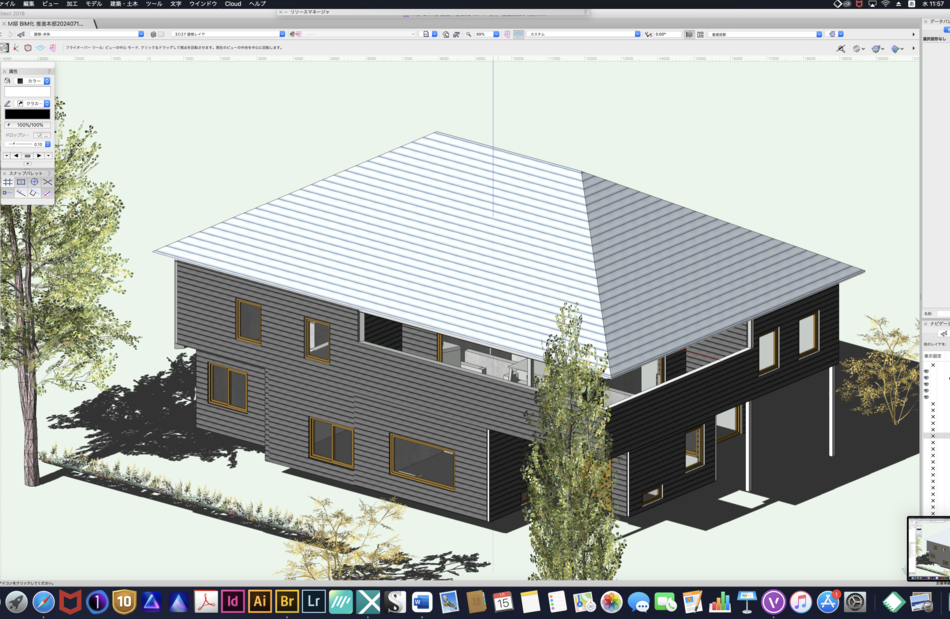Toggle visibility eye in Navigation palette
The height and width of the screenshot is (619, 950).
[926, 371]
